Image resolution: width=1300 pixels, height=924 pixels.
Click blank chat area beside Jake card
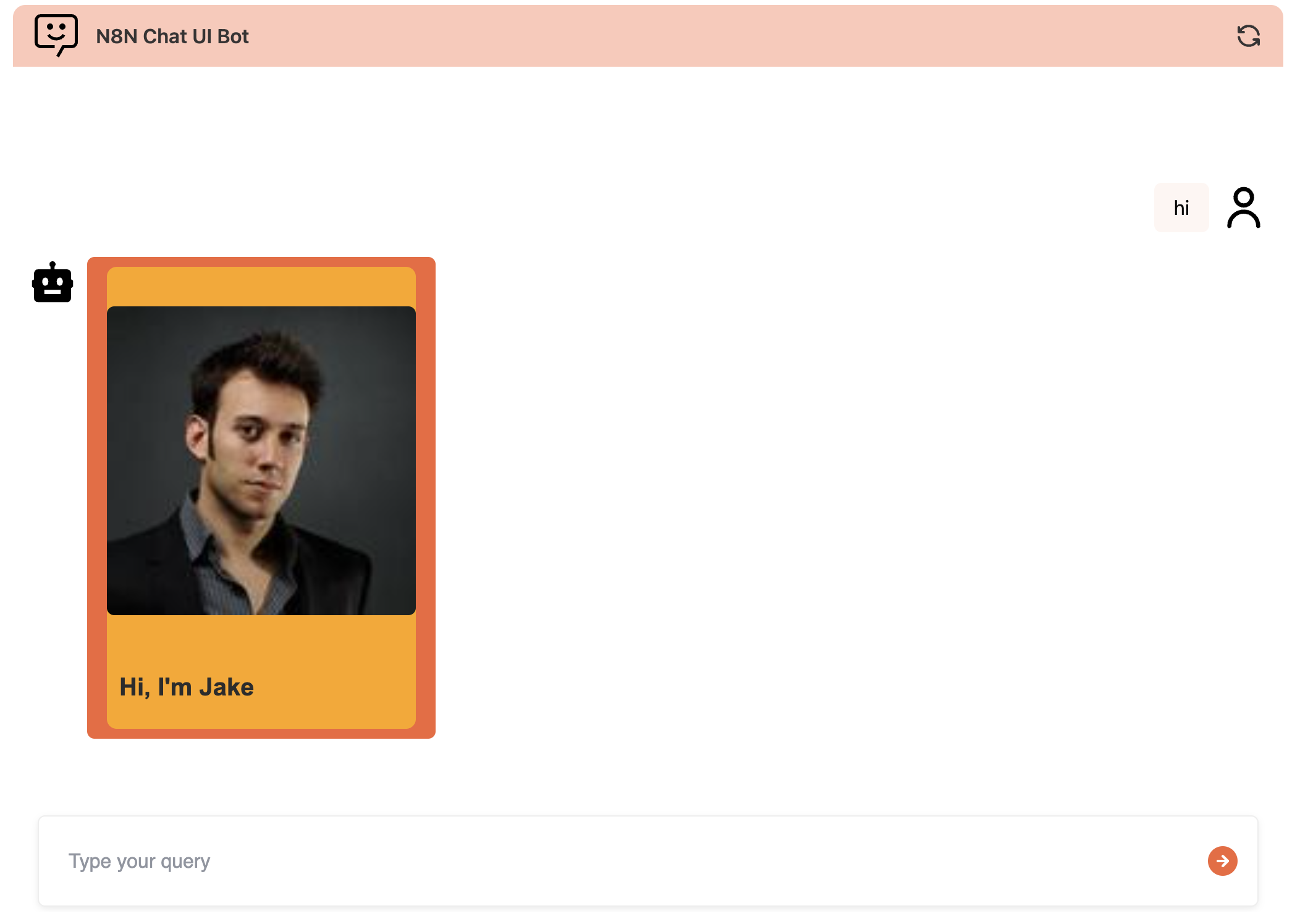[x=803, y=494]
